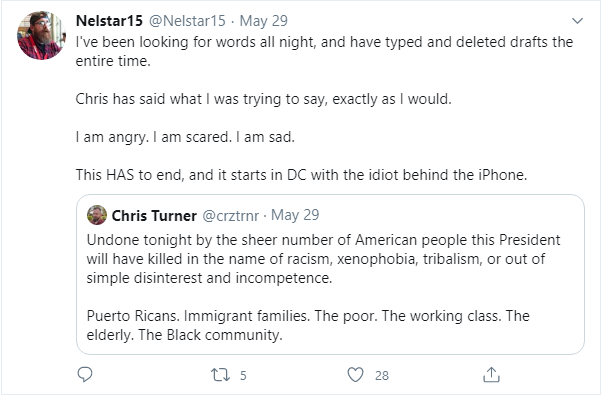The image size is (602, 395).
Task: Click the 'Puerto Ricans. Immigrant families' paragraph
Action: point(308,325)
